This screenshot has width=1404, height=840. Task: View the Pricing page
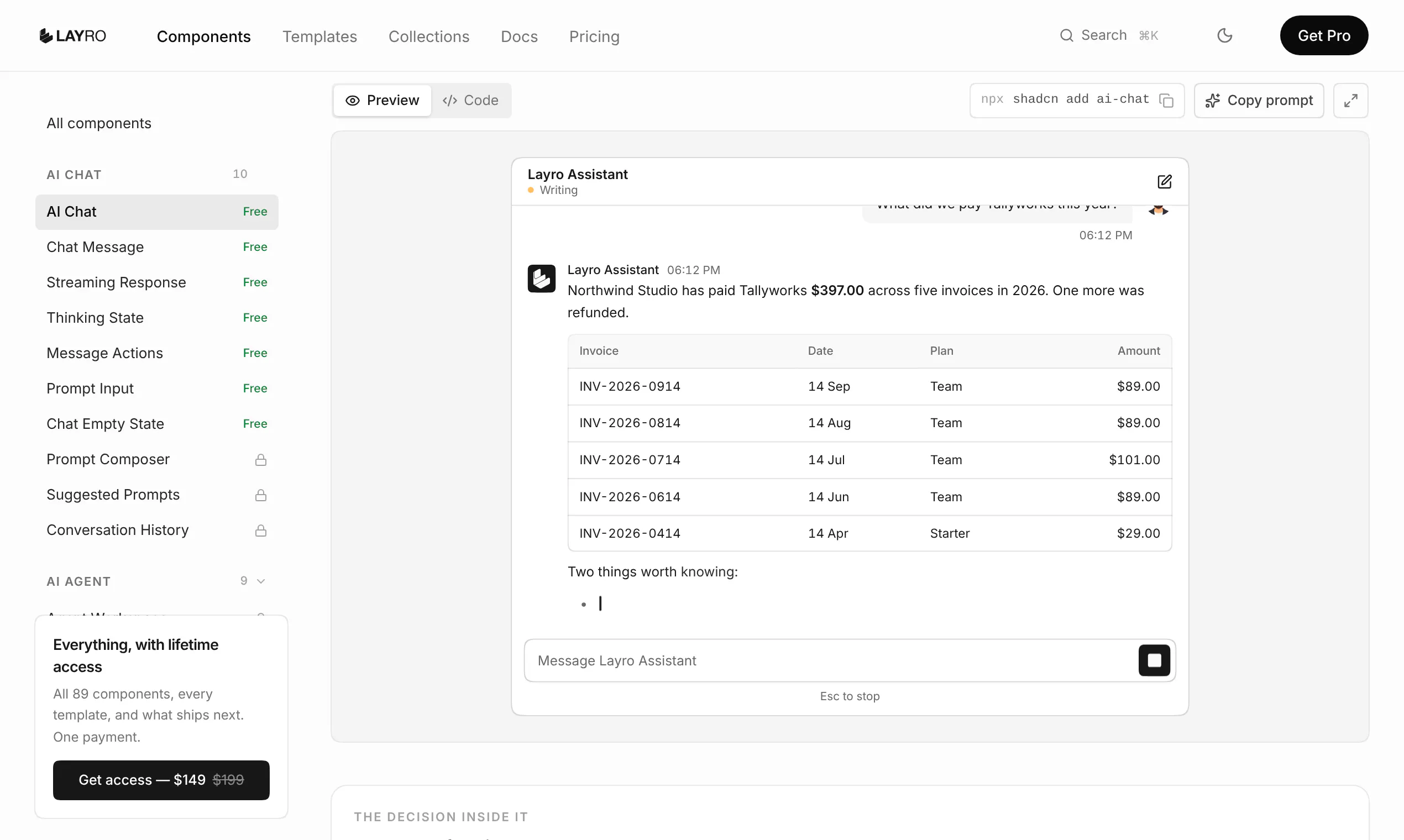[x=594, y=36]
